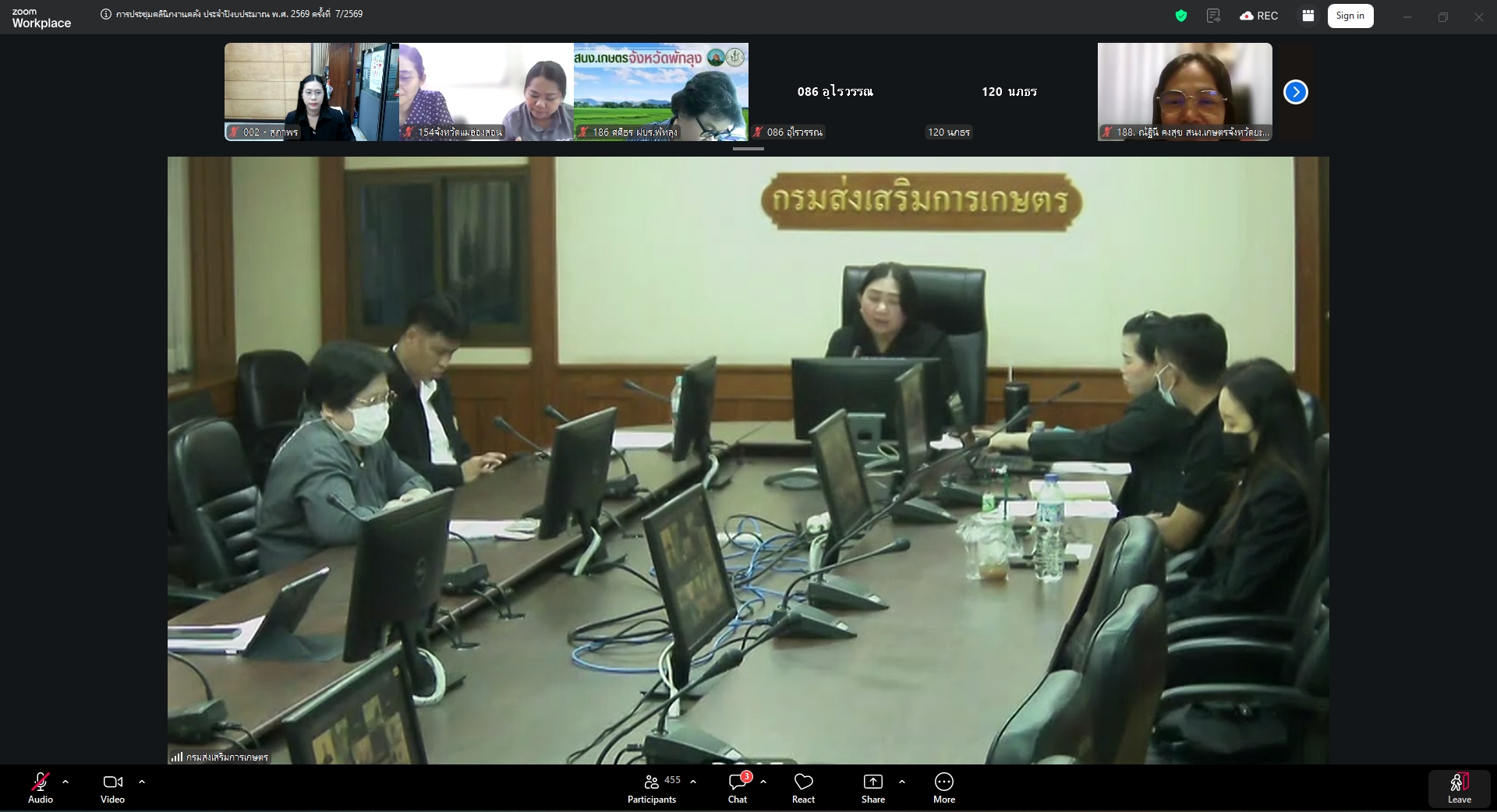1497x812 pixels.
Task: Click the กรมส่งเสริมการเกษตร speaker name label
Action: [227, 757]
